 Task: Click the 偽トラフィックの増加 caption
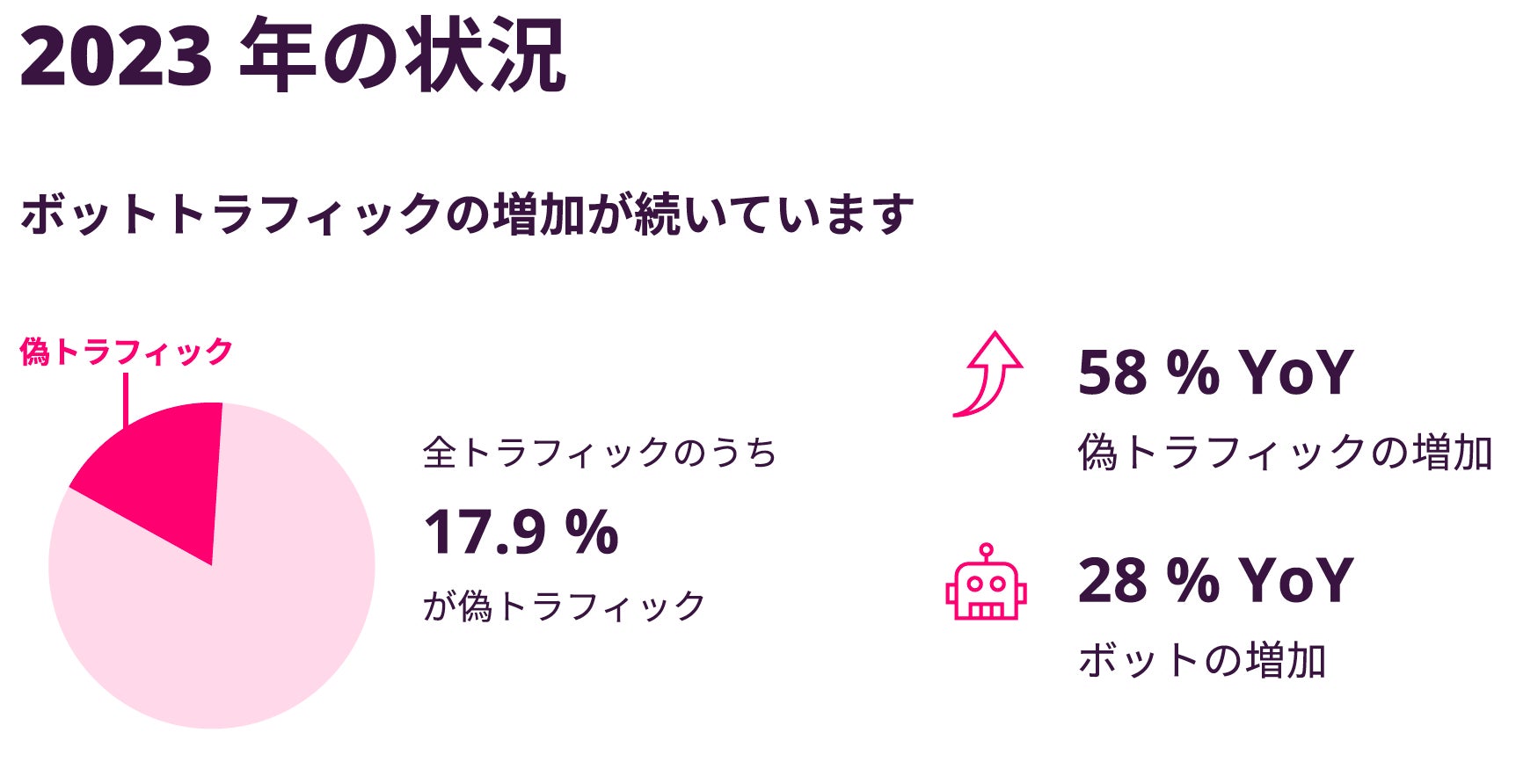1285,453
